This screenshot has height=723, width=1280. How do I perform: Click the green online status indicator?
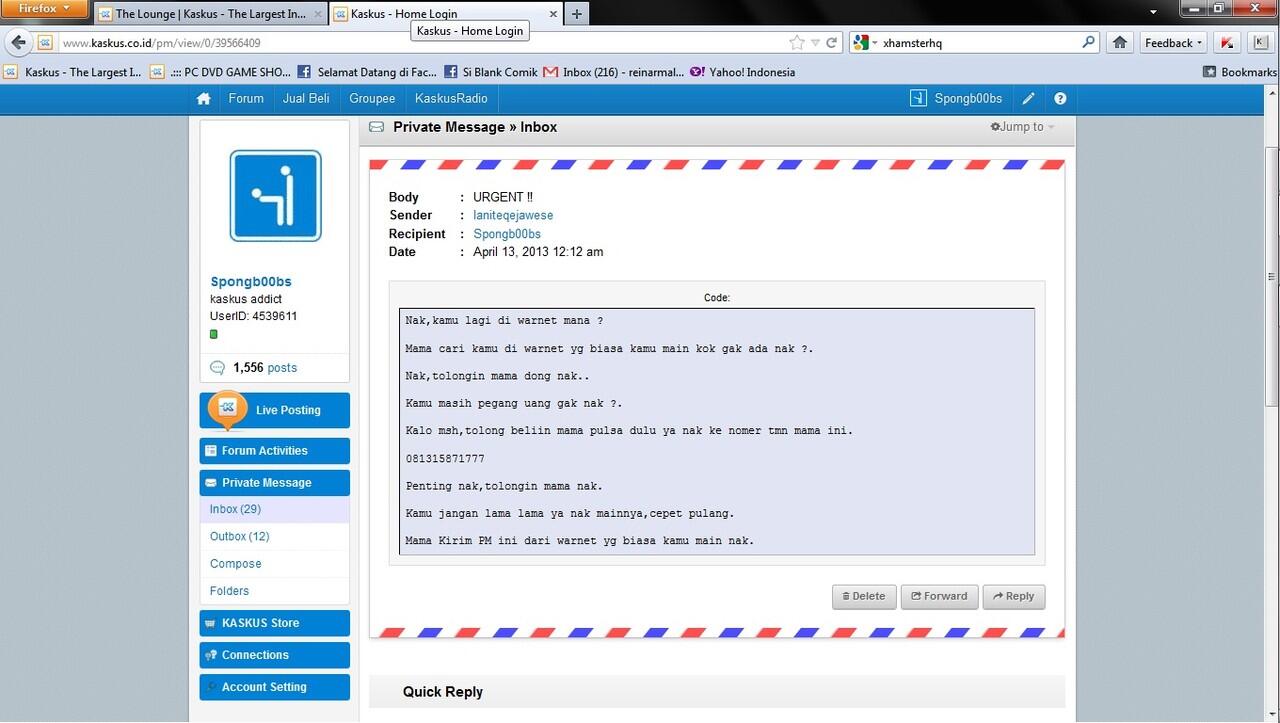(214, 334)
